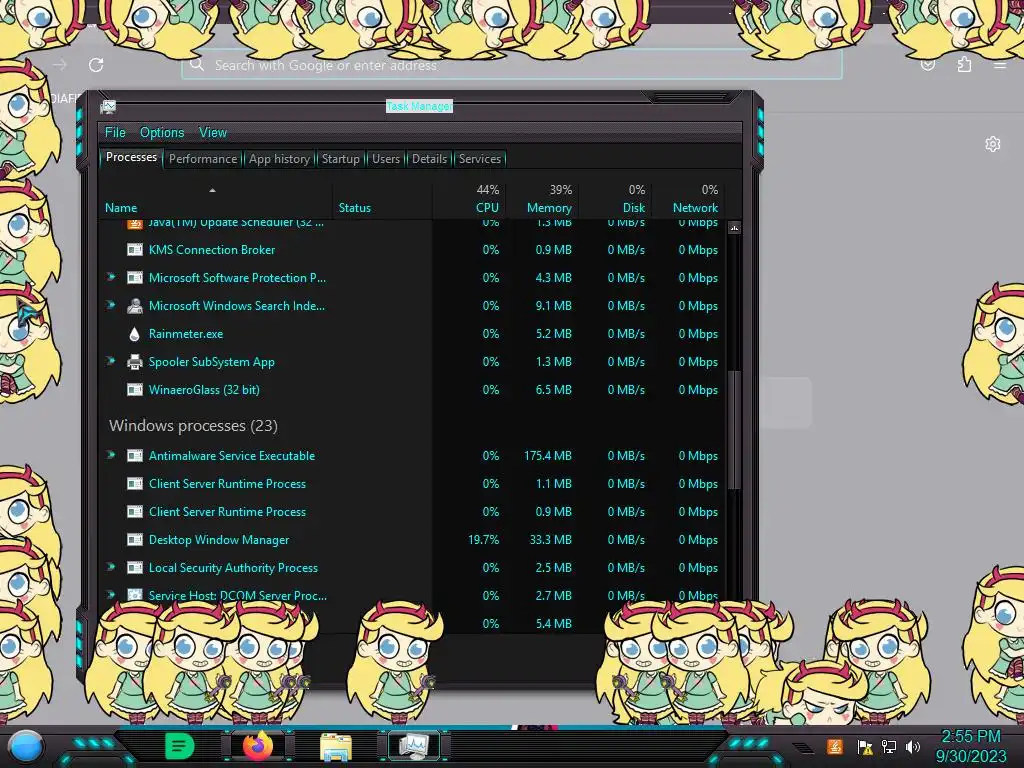Switch to the Performance tab
1024x768 pixels.
click(x=203, y=159)
